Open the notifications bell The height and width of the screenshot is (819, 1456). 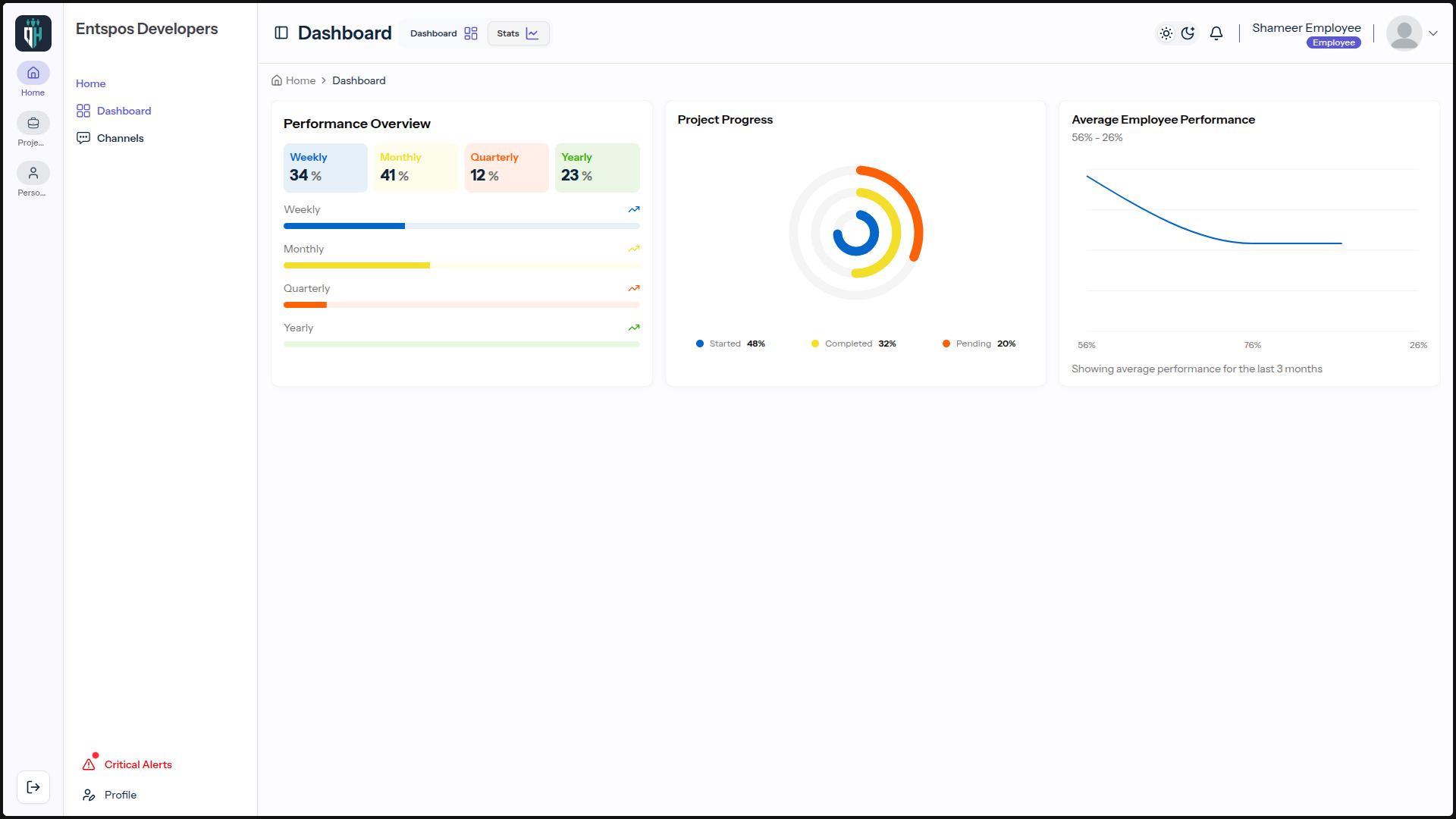(x=1216, y=33)
